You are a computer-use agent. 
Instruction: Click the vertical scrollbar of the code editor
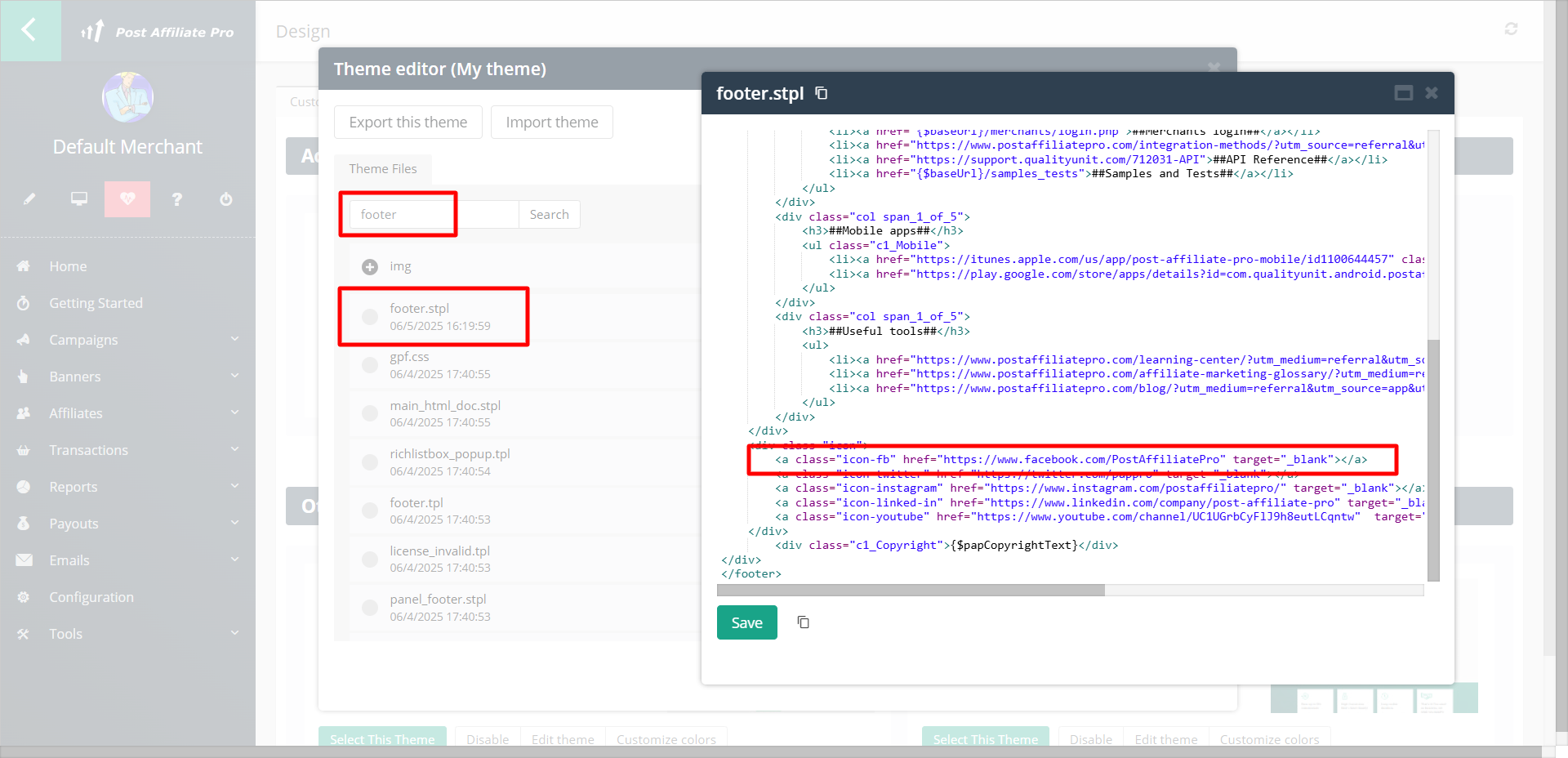coord(1433,460)
